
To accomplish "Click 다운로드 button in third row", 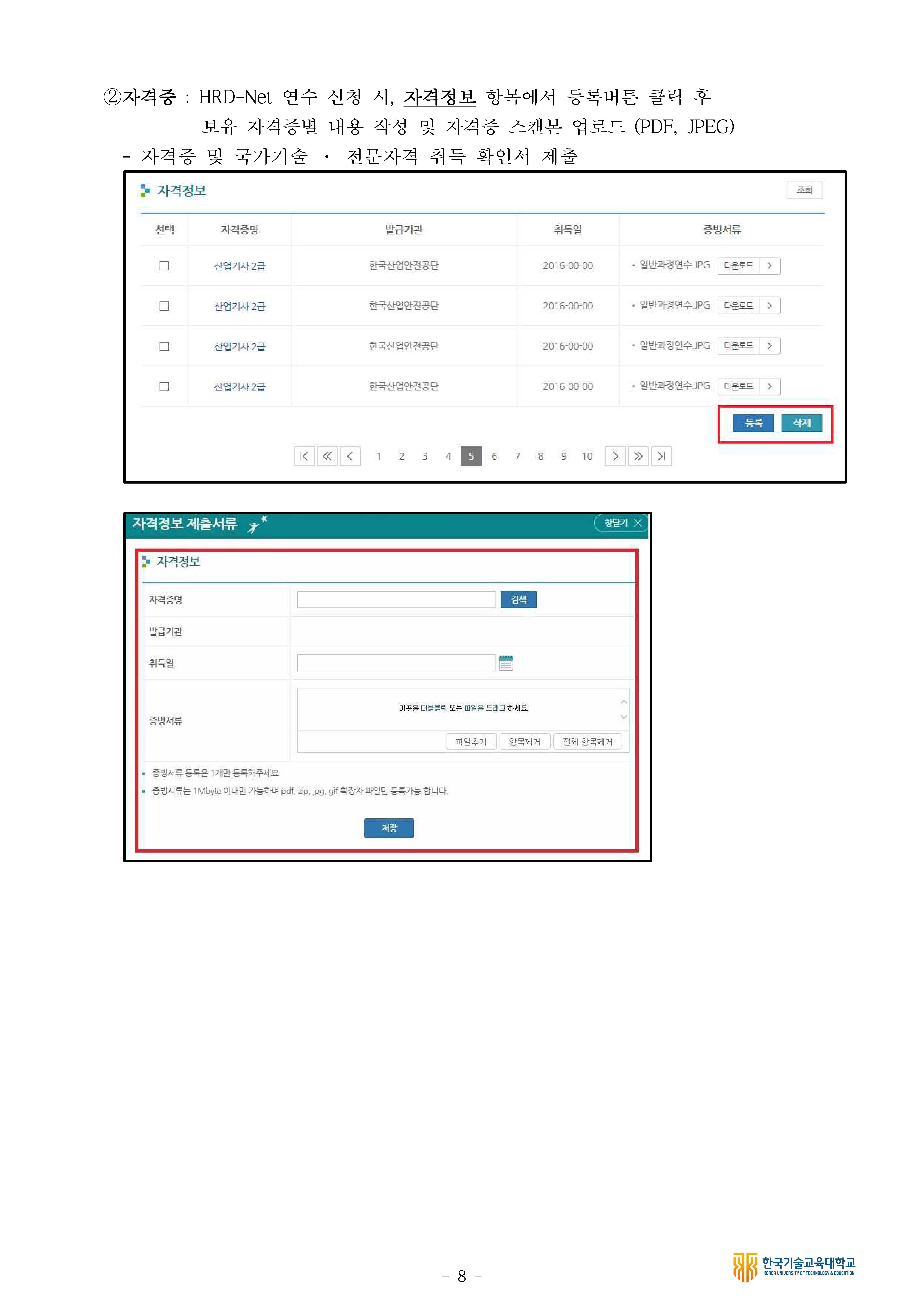I will pyautogui.click(x=739, y=346).
